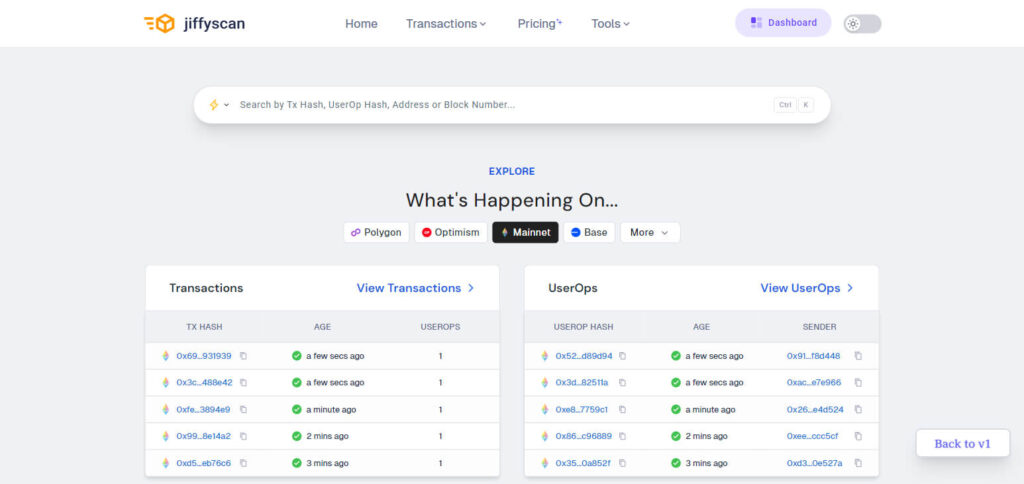Expand the Tools menu dropdown
Image resolution: width=1024 pixels, height=484 pixels.
[611, 24]
